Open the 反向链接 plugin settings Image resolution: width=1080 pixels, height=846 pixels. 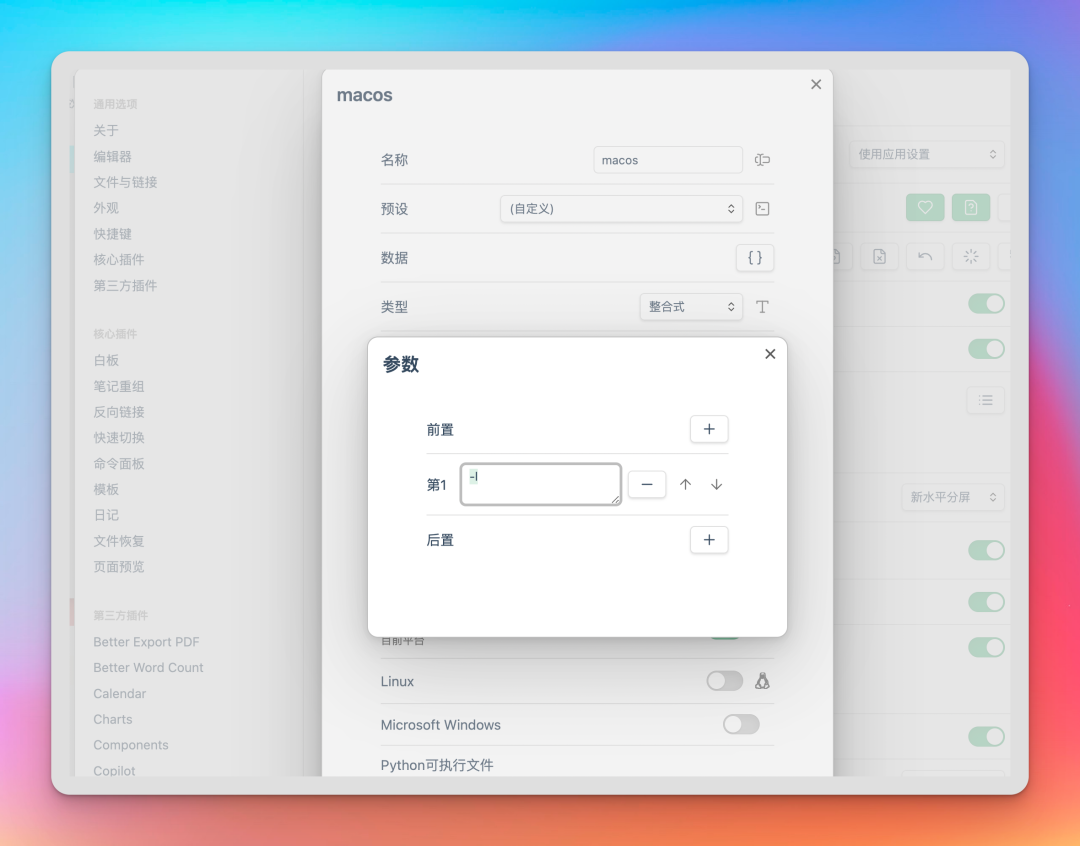click(118, 412)
